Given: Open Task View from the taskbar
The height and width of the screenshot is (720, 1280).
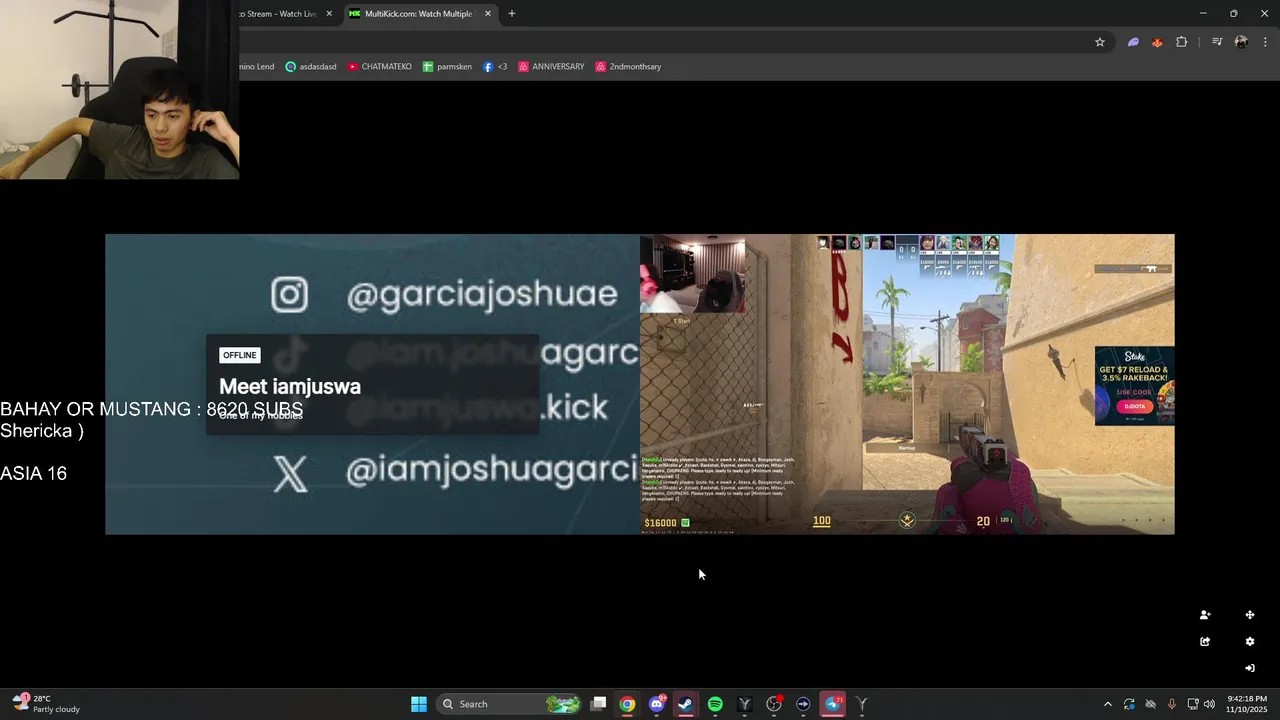Looking at the screenshot, I should click(598, 704).
